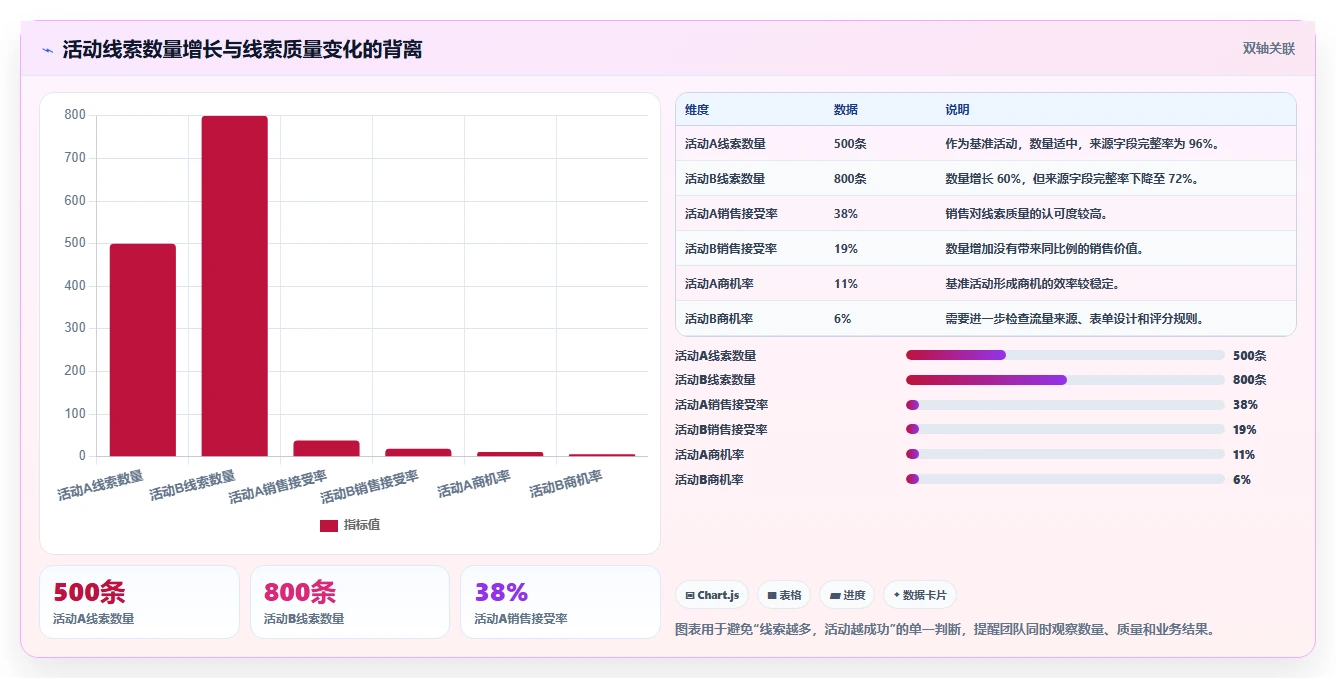Click the 活动B商机率 progress bar

click(x=1065, y=480)
